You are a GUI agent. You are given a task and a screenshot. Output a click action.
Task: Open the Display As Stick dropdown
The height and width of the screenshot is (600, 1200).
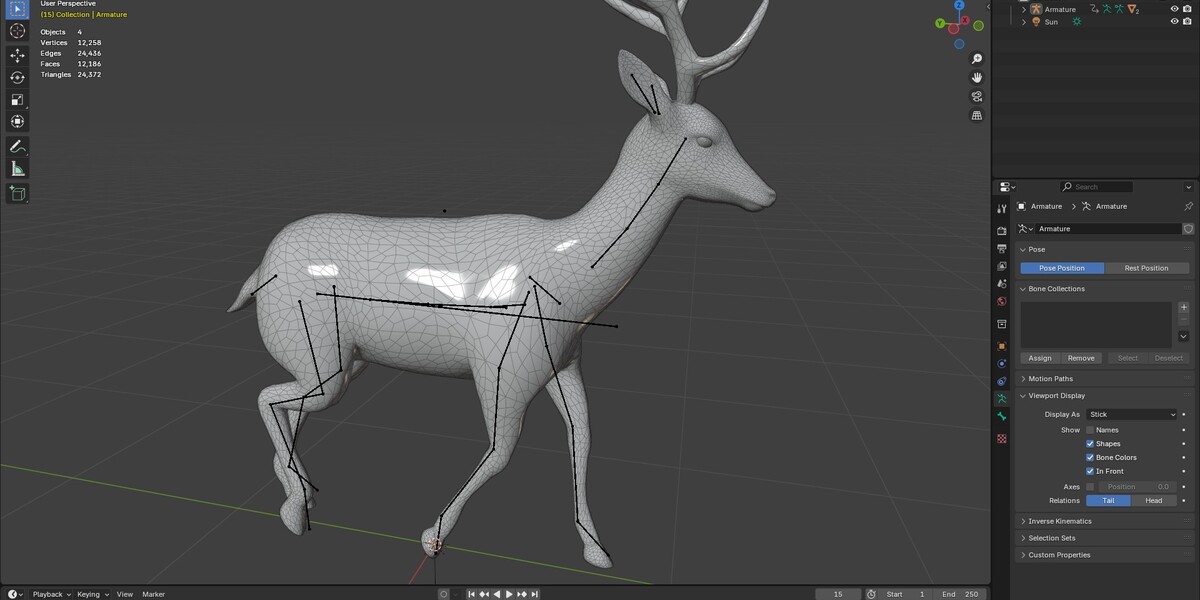point(1133,414)
